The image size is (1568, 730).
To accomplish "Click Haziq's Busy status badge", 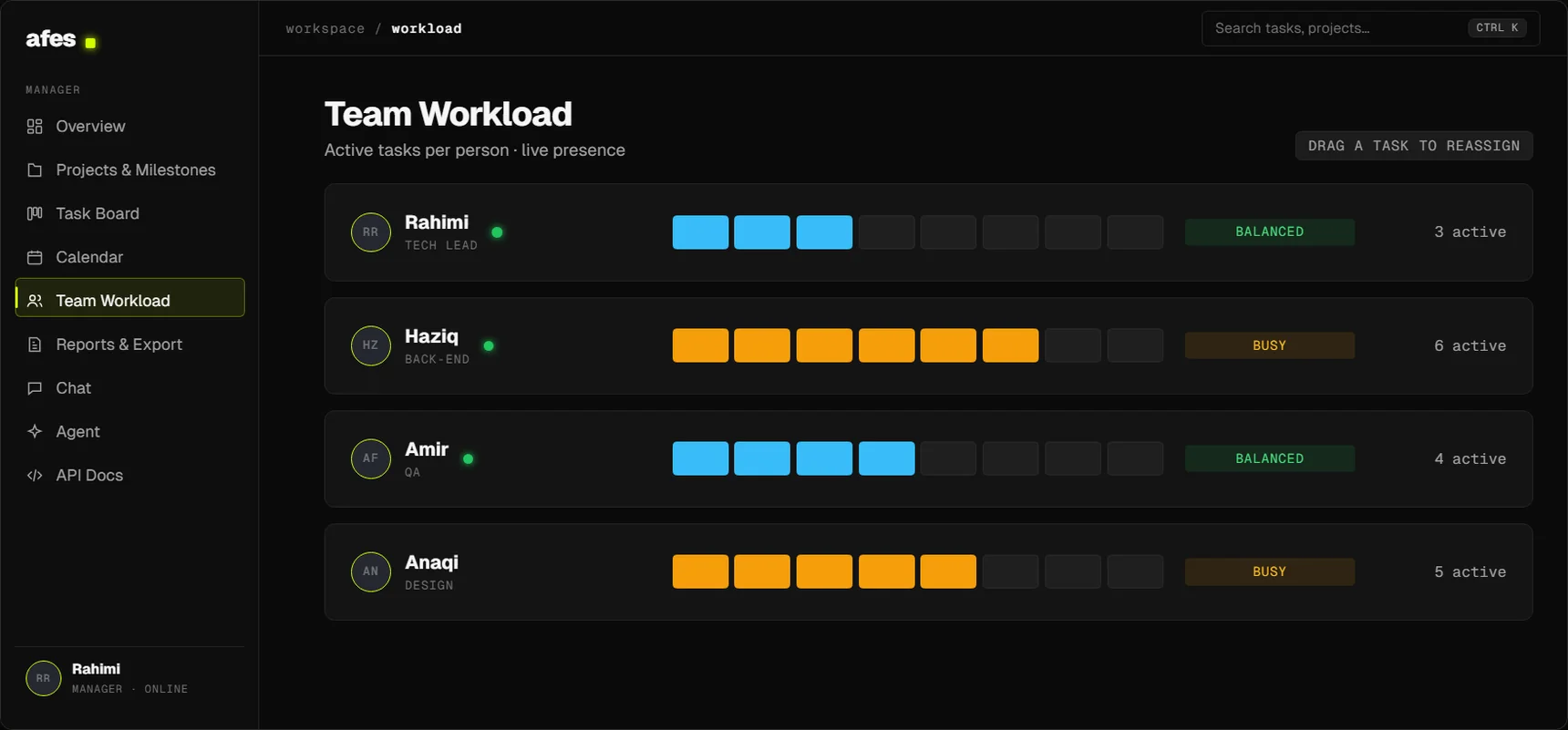I will pos(1269,345).
